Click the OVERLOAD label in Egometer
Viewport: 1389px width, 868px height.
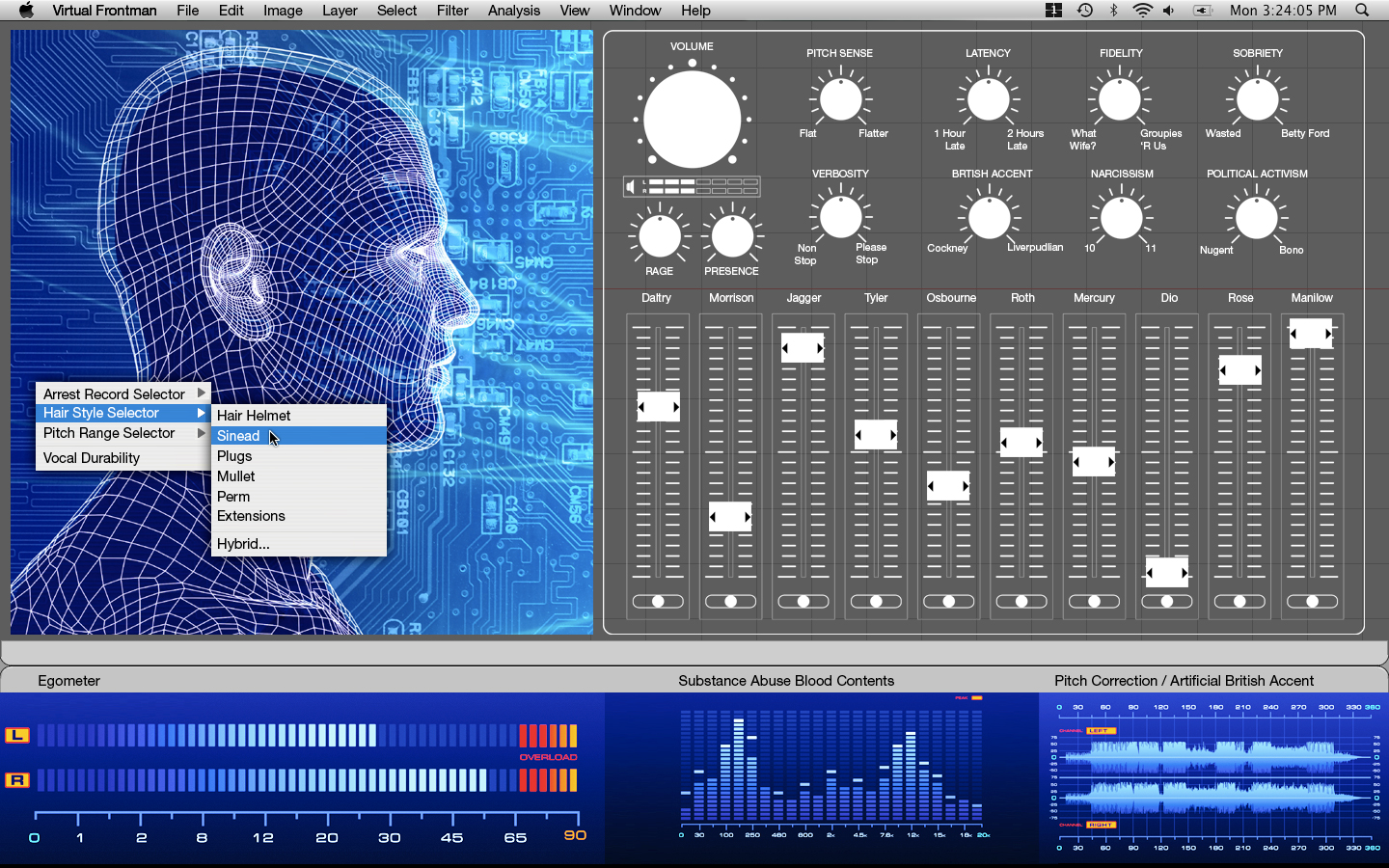pyautogui.click(x=549, y=757)
